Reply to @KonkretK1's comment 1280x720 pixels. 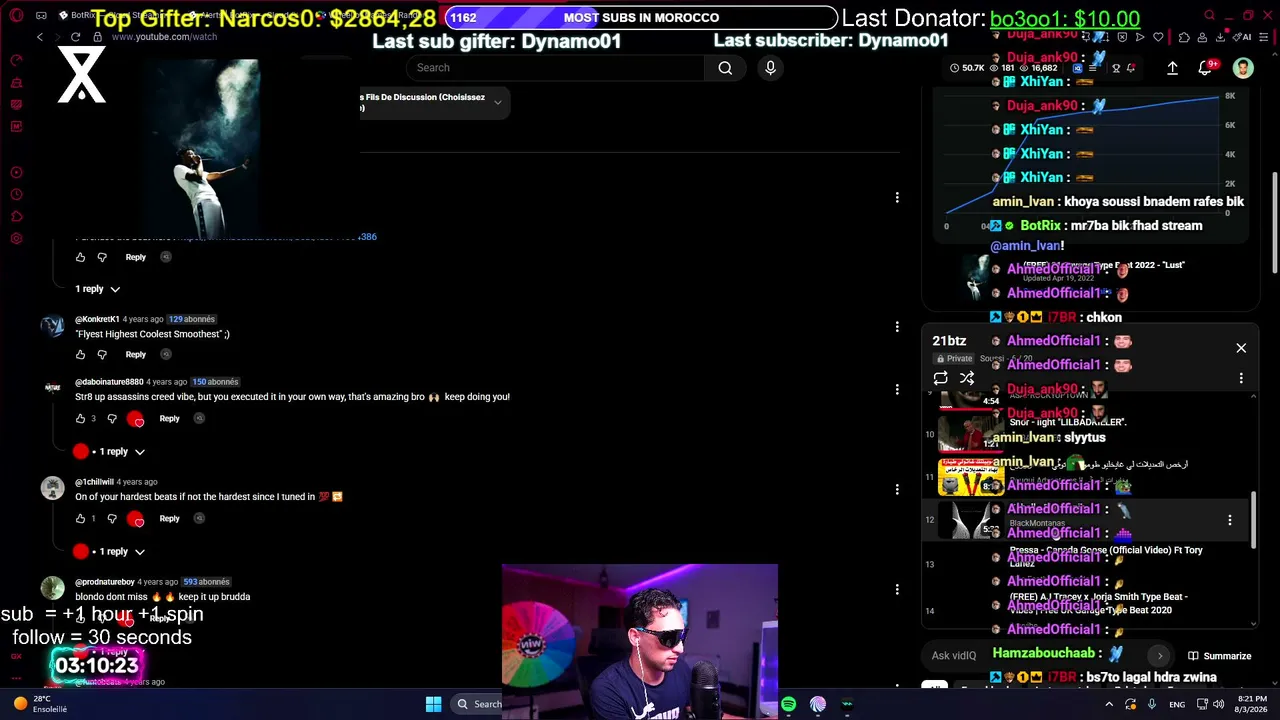click(x=136, y=354)
